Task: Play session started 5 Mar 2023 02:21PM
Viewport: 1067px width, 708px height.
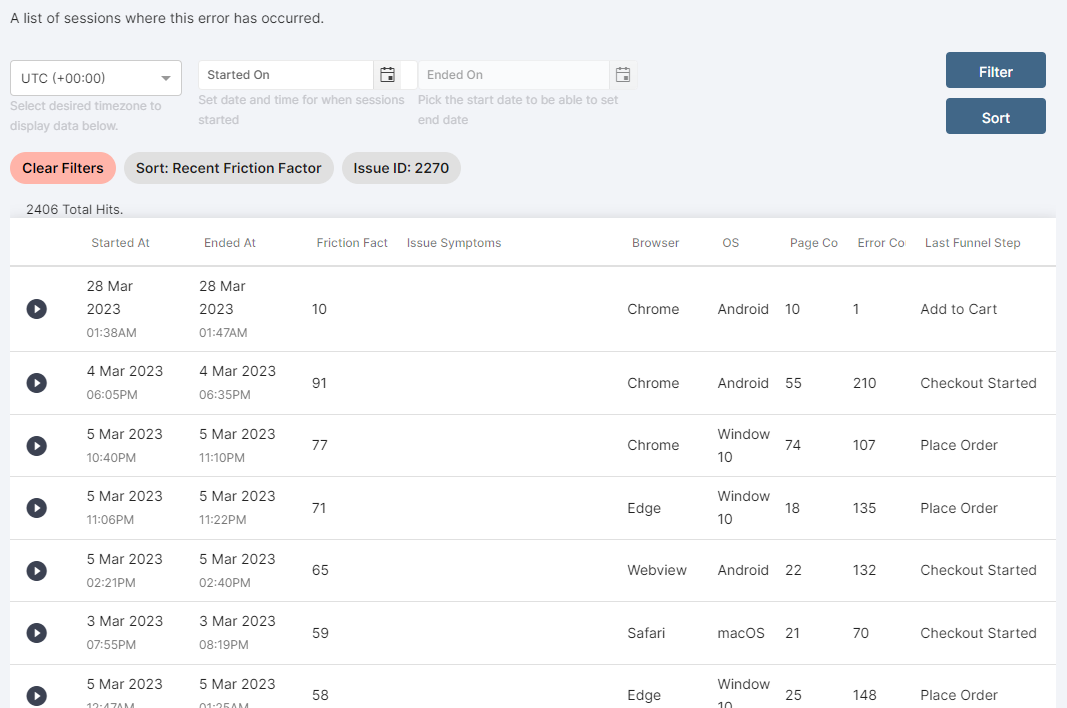Action: pyautogui.click(x=37, y=570)
